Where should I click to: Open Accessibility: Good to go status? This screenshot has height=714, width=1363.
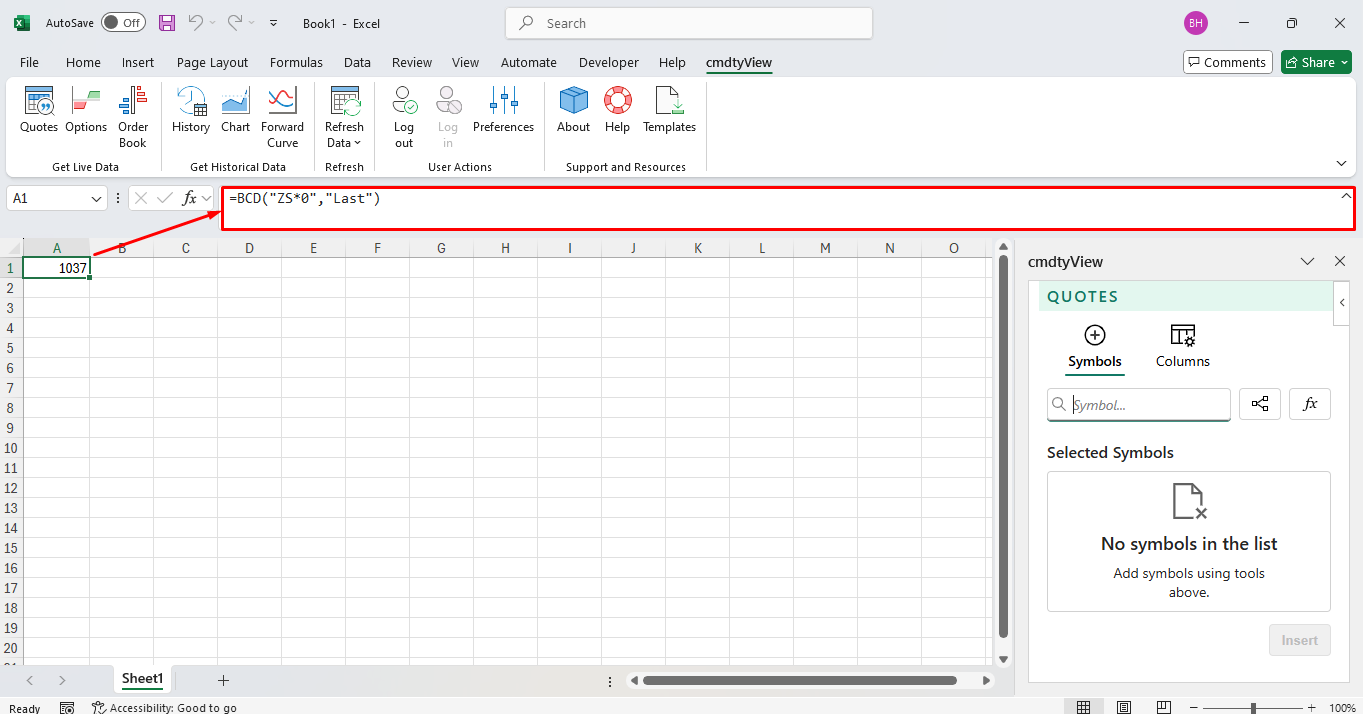point(164,707)
